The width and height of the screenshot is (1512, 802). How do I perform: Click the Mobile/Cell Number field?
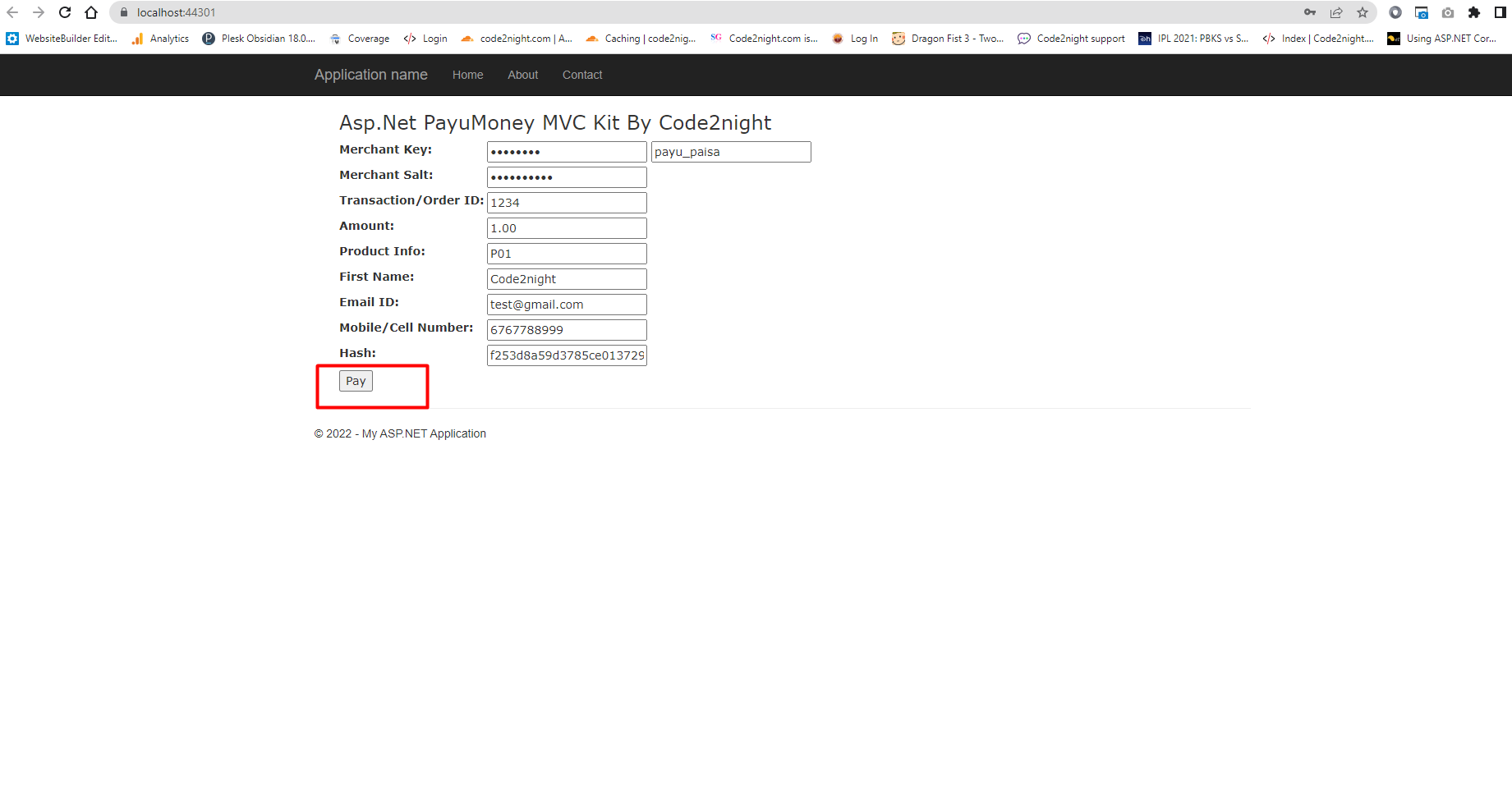coord(567,330)
